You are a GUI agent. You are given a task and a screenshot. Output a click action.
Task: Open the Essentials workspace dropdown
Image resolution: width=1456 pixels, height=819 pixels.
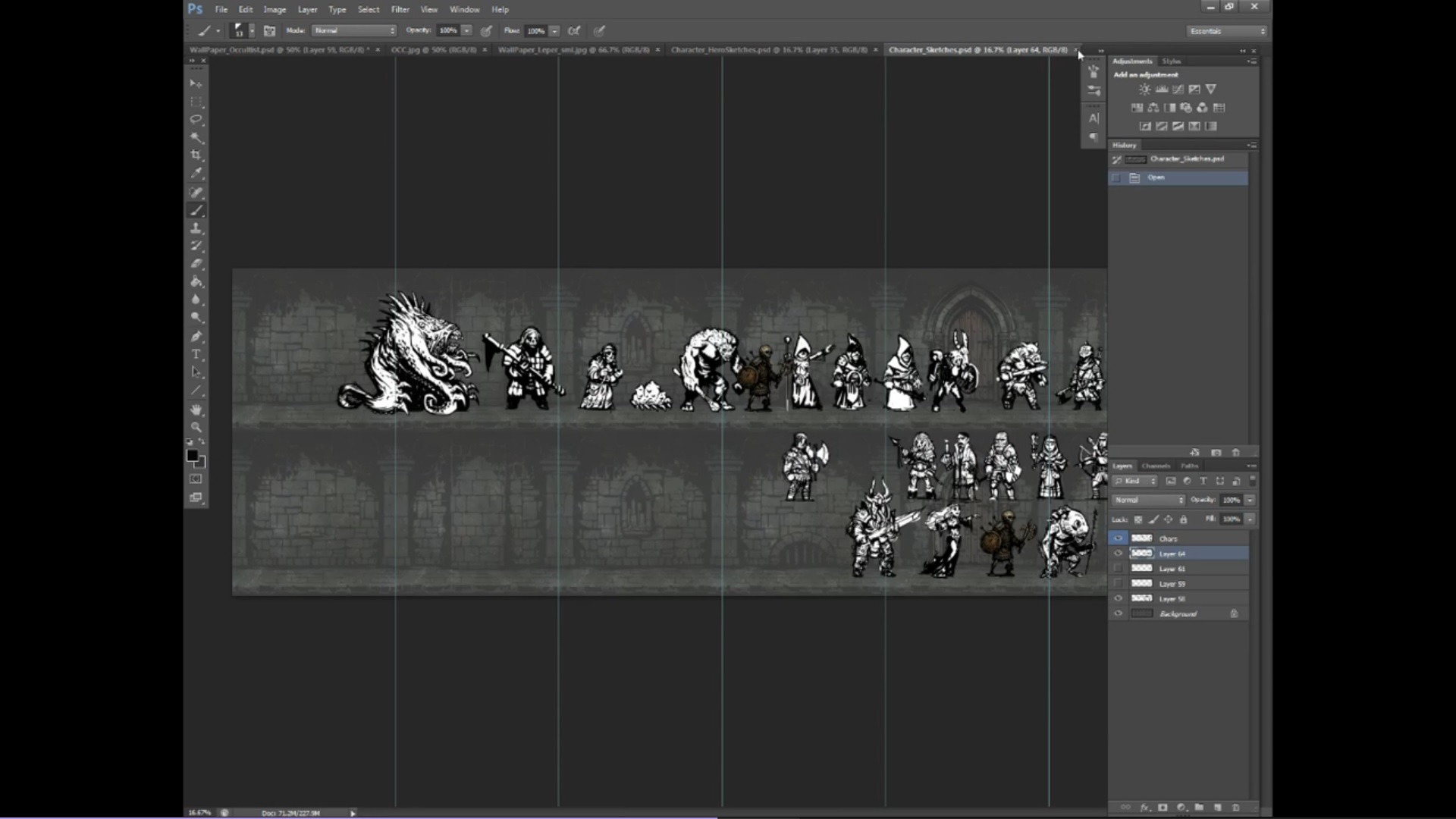click(x=1226, y=31)
